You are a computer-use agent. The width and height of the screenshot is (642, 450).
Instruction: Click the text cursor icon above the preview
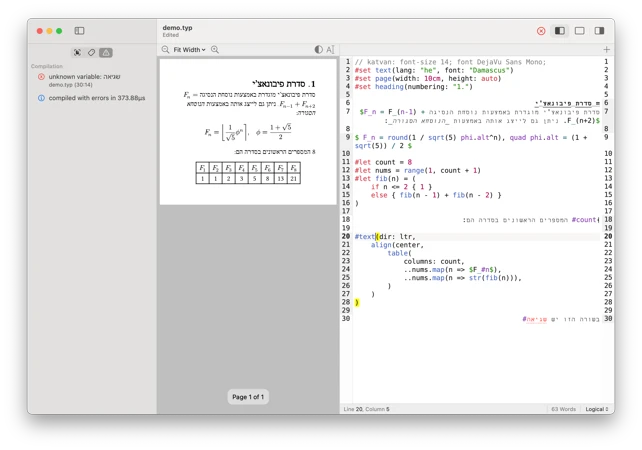point(330,50)
